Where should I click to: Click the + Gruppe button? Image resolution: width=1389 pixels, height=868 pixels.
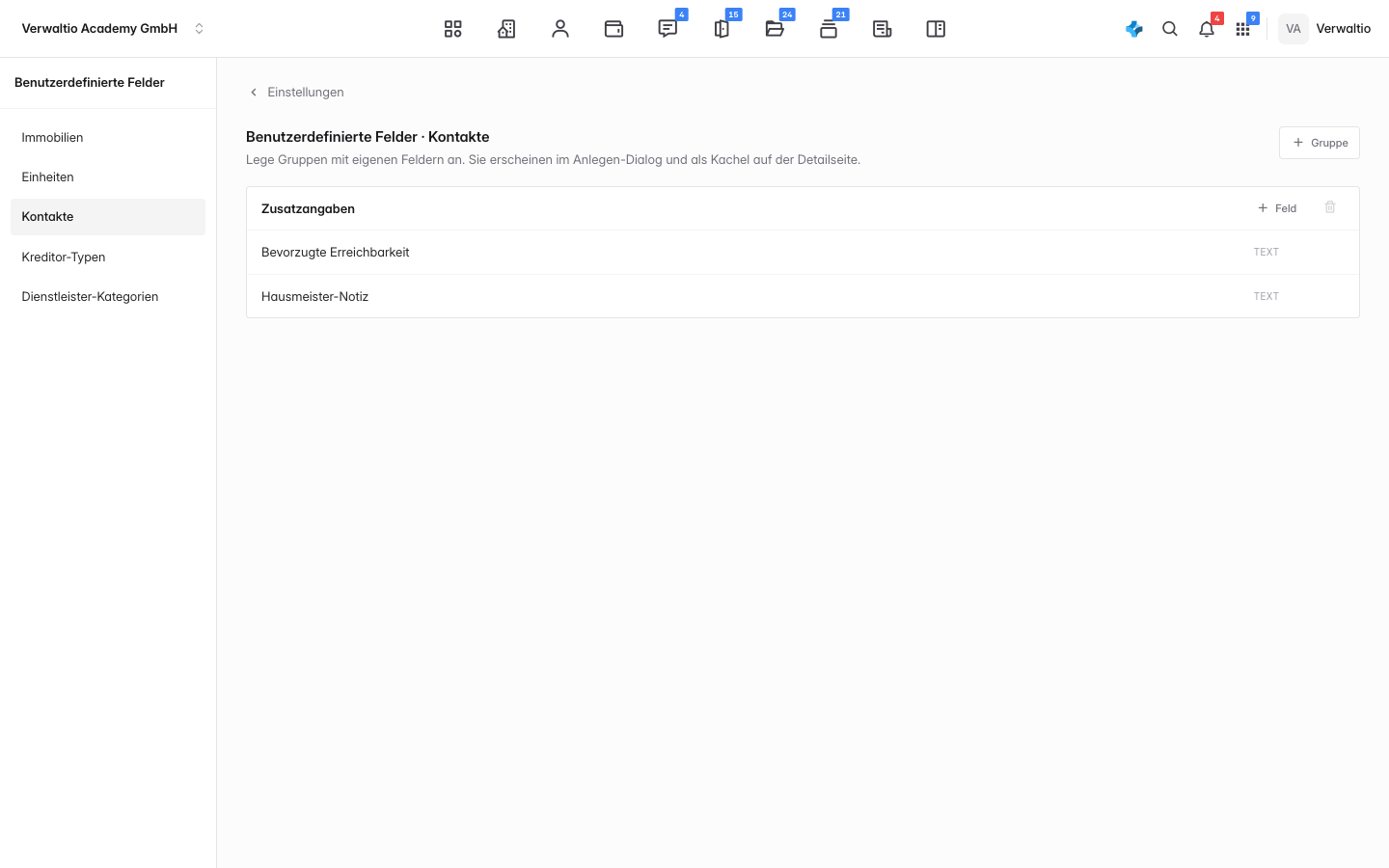click(x=1320, y=143)
